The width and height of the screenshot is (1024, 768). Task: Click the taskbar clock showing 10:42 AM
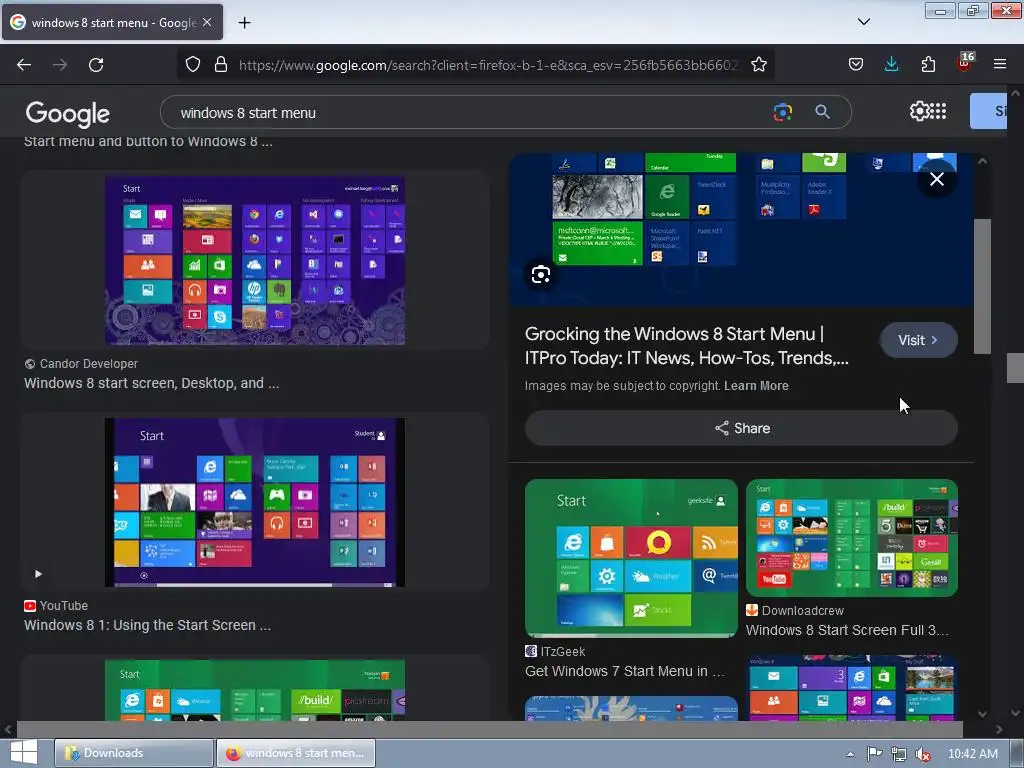coord(972,754)
